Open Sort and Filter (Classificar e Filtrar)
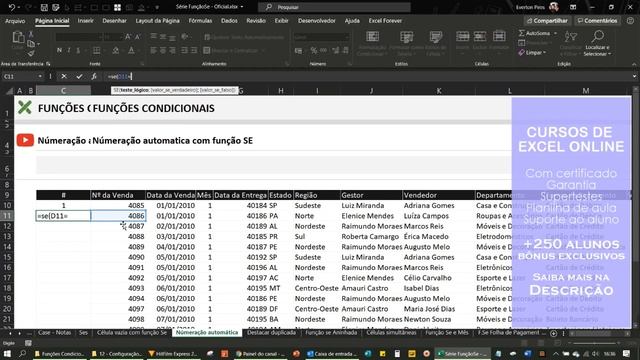 coord(571,37)
